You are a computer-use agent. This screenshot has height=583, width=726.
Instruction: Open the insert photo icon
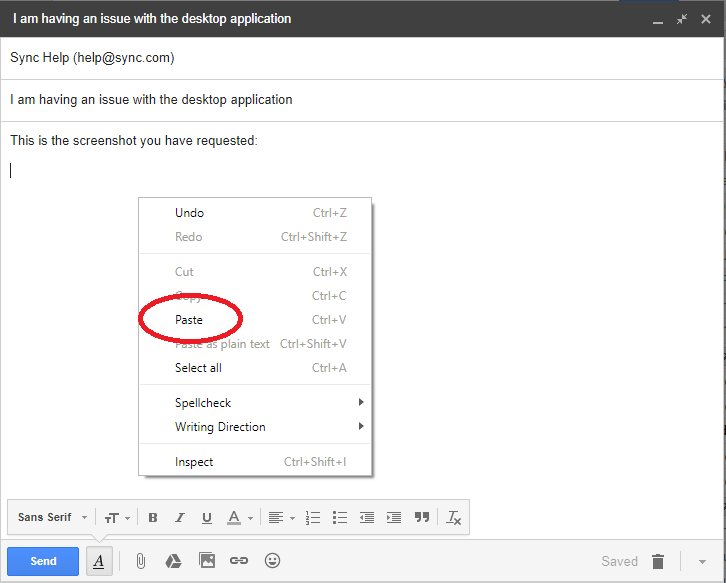(x=207, y=561)
